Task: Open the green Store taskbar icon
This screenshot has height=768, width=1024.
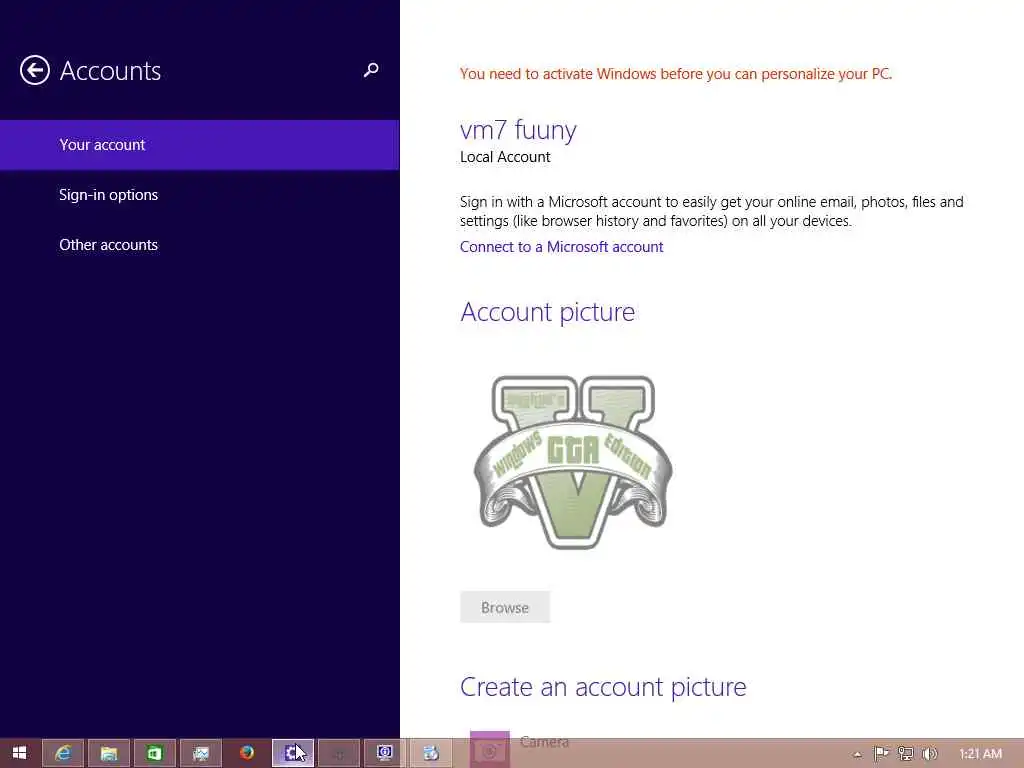Action: pyautogui.click(x=155, y=753)
